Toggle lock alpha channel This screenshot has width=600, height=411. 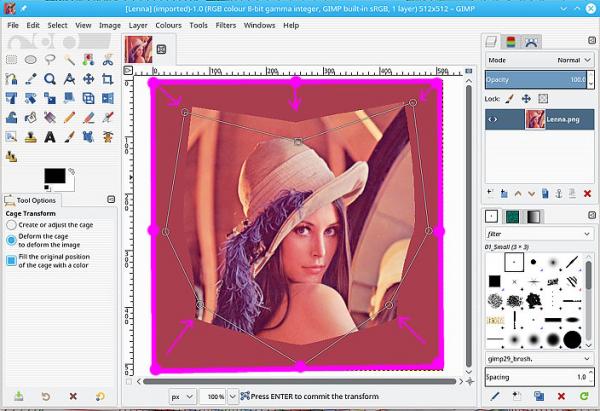(x=543, y=99)
